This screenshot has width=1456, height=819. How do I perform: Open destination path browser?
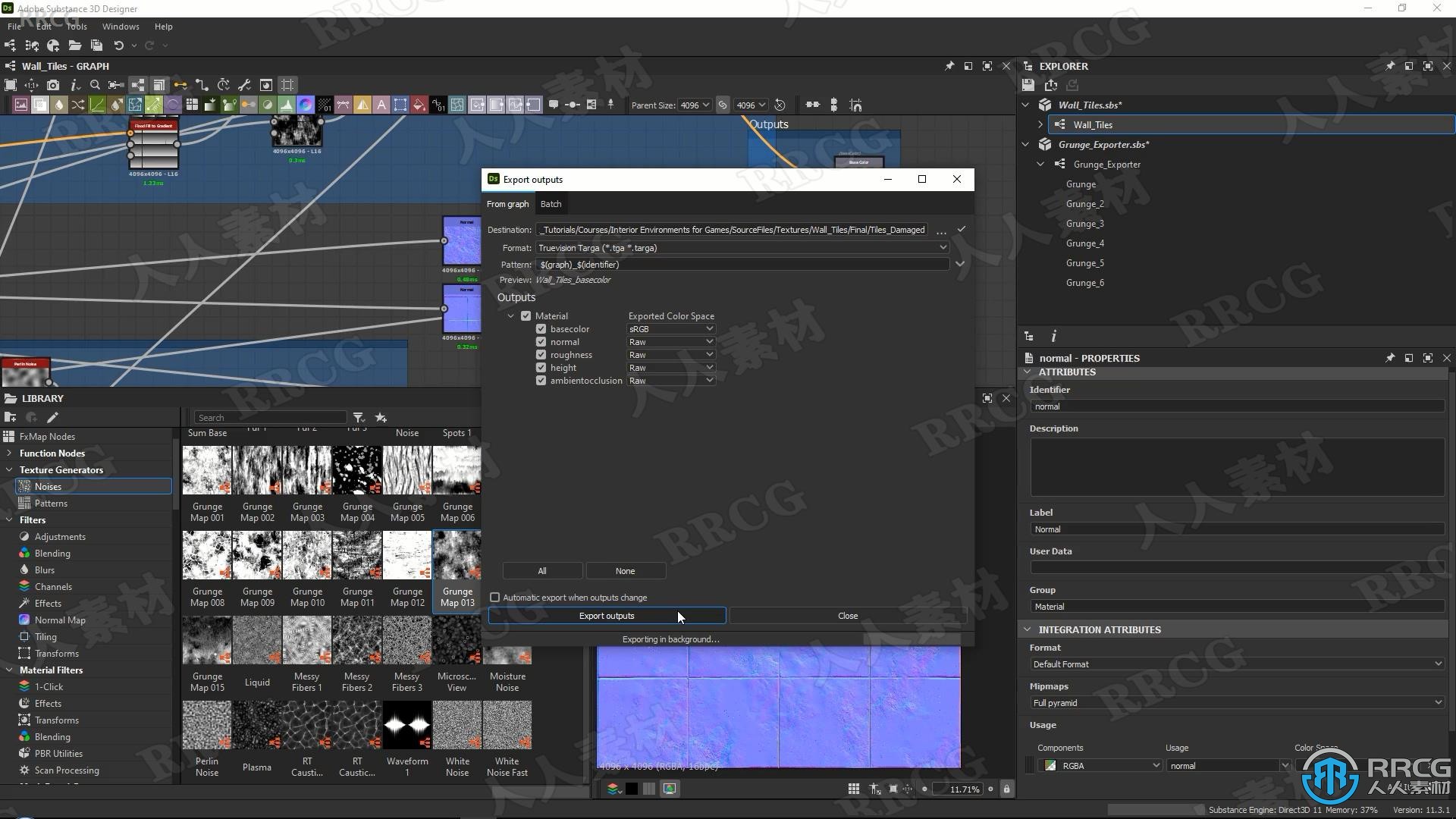pos(942,230)
